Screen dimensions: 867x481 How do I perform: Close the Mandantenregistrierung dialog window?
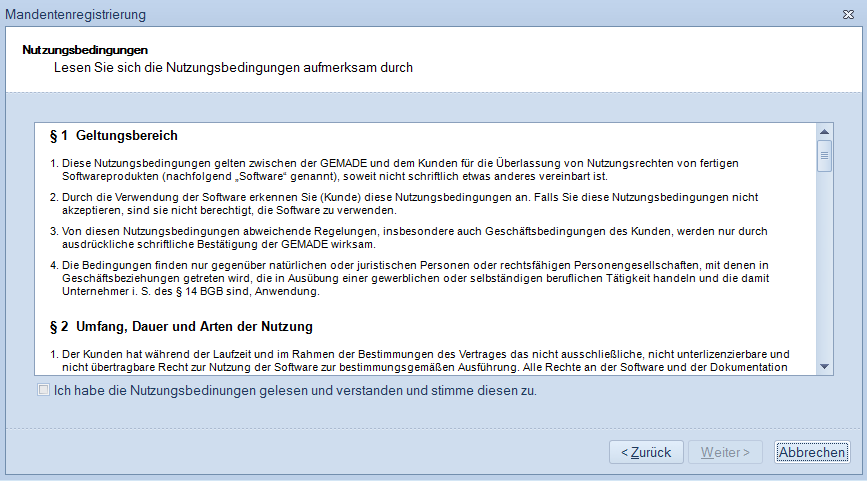click(848, 15)
